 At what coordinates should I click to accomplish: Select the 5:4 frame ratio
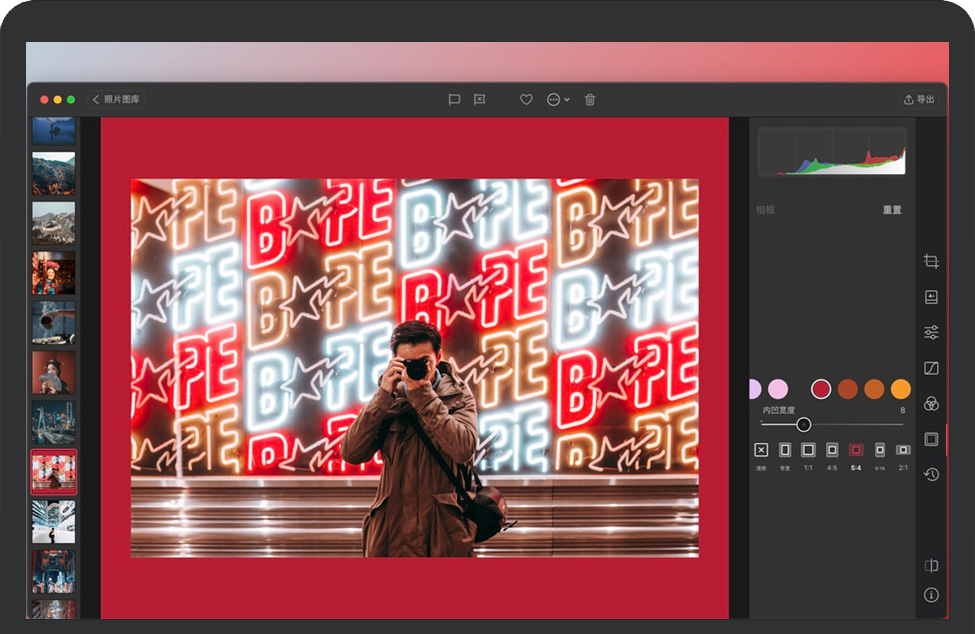click(x=856, y=451)
